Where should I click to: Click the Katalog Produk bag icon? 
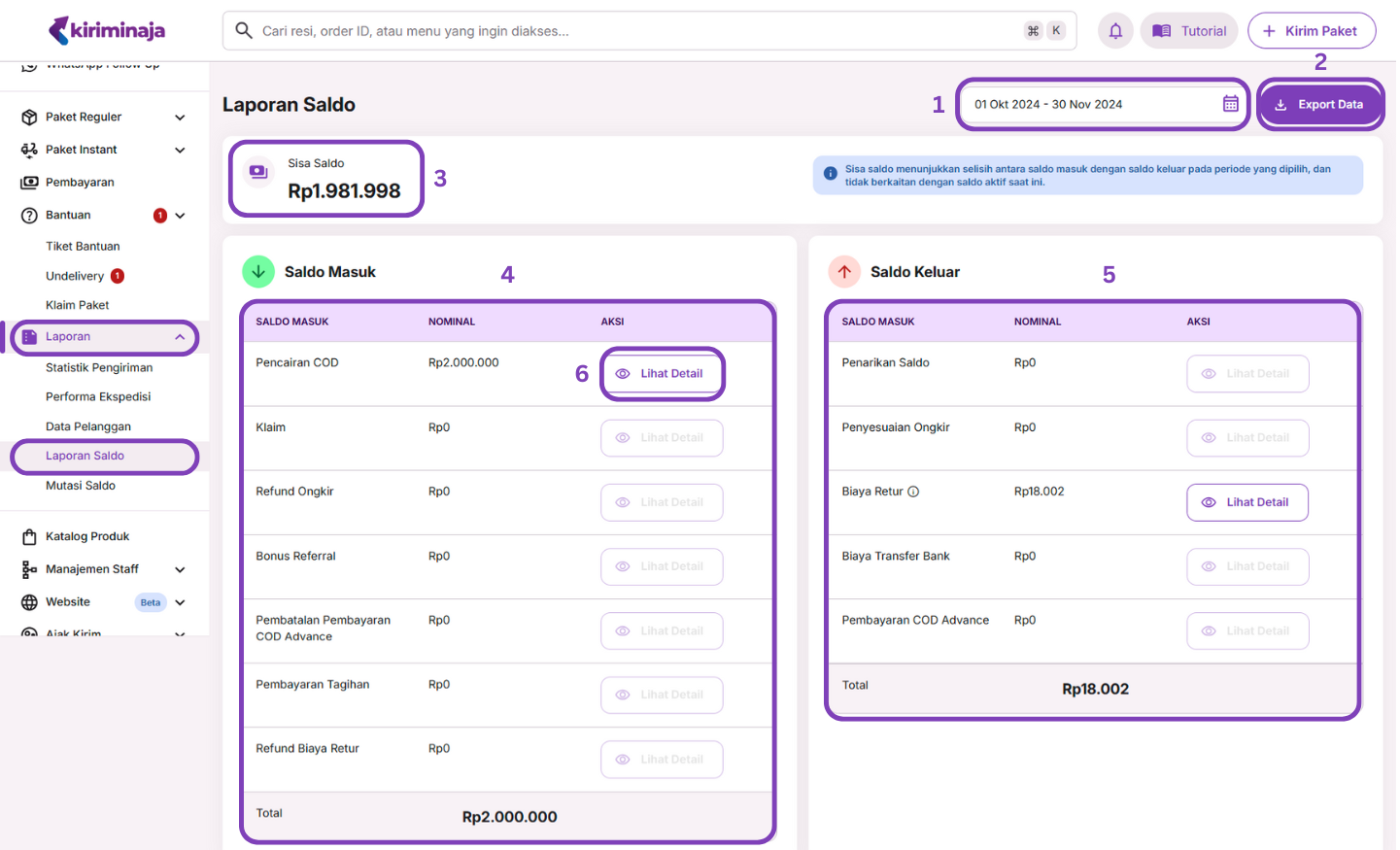[29, 536]
